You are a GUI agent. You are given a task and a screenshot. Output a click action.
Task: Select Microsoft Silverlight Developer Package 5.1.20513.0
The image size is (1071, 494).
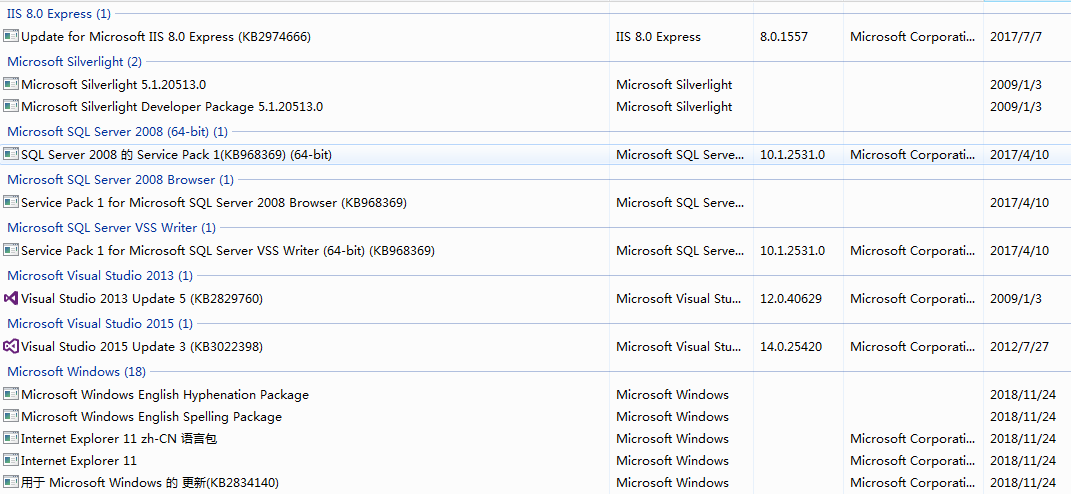172,107
